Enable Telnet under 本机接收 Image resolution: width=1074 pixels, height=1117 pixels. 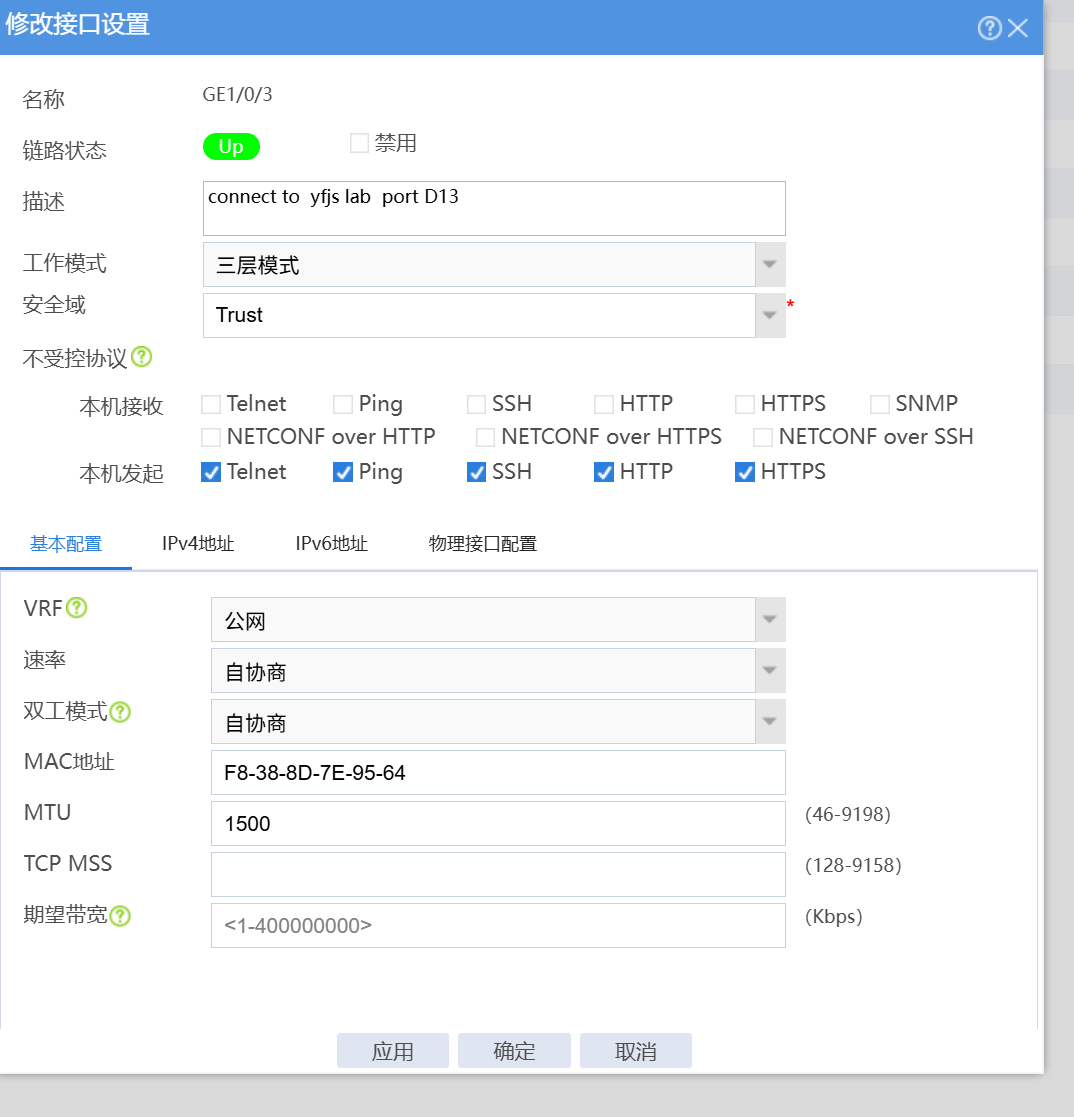pyautogui.click(x=211, y=404)
